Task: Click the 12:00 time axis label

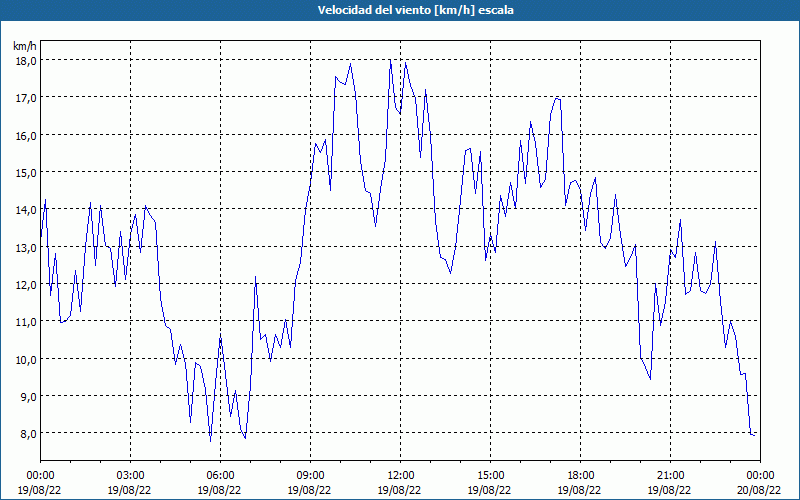Action: (401, 476)
